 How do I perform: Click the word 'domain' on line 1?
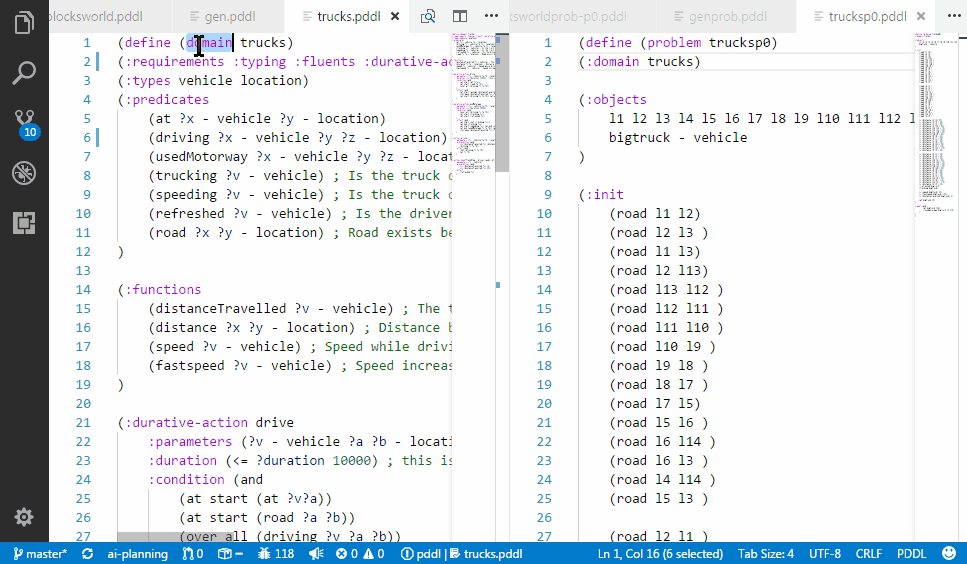(209, 43)
